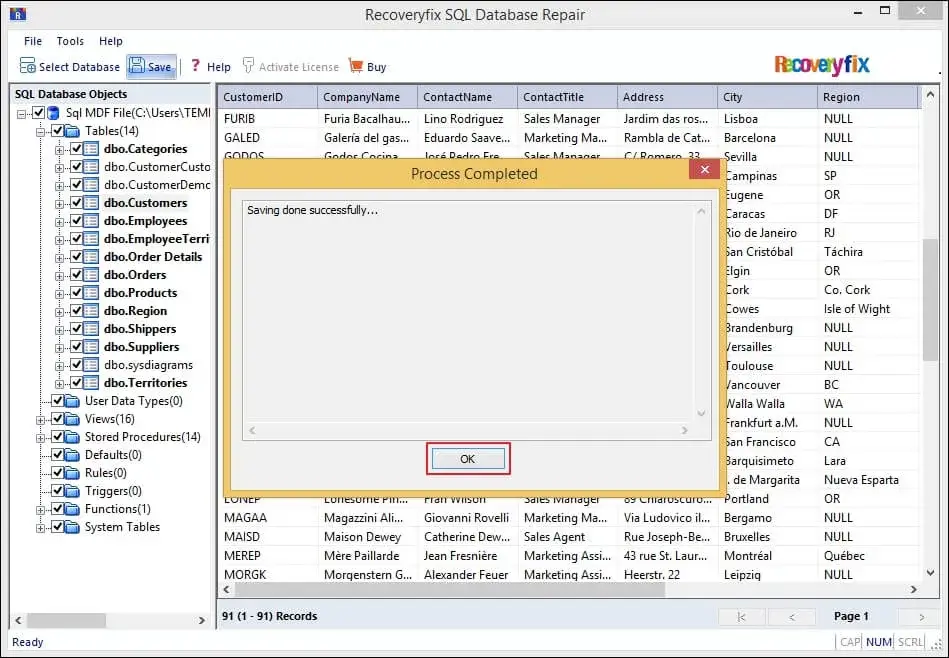This screenshot has height=658, width=949.
Task: Go to the next records page
Action: pyautogui.click(x=922, y=617)
